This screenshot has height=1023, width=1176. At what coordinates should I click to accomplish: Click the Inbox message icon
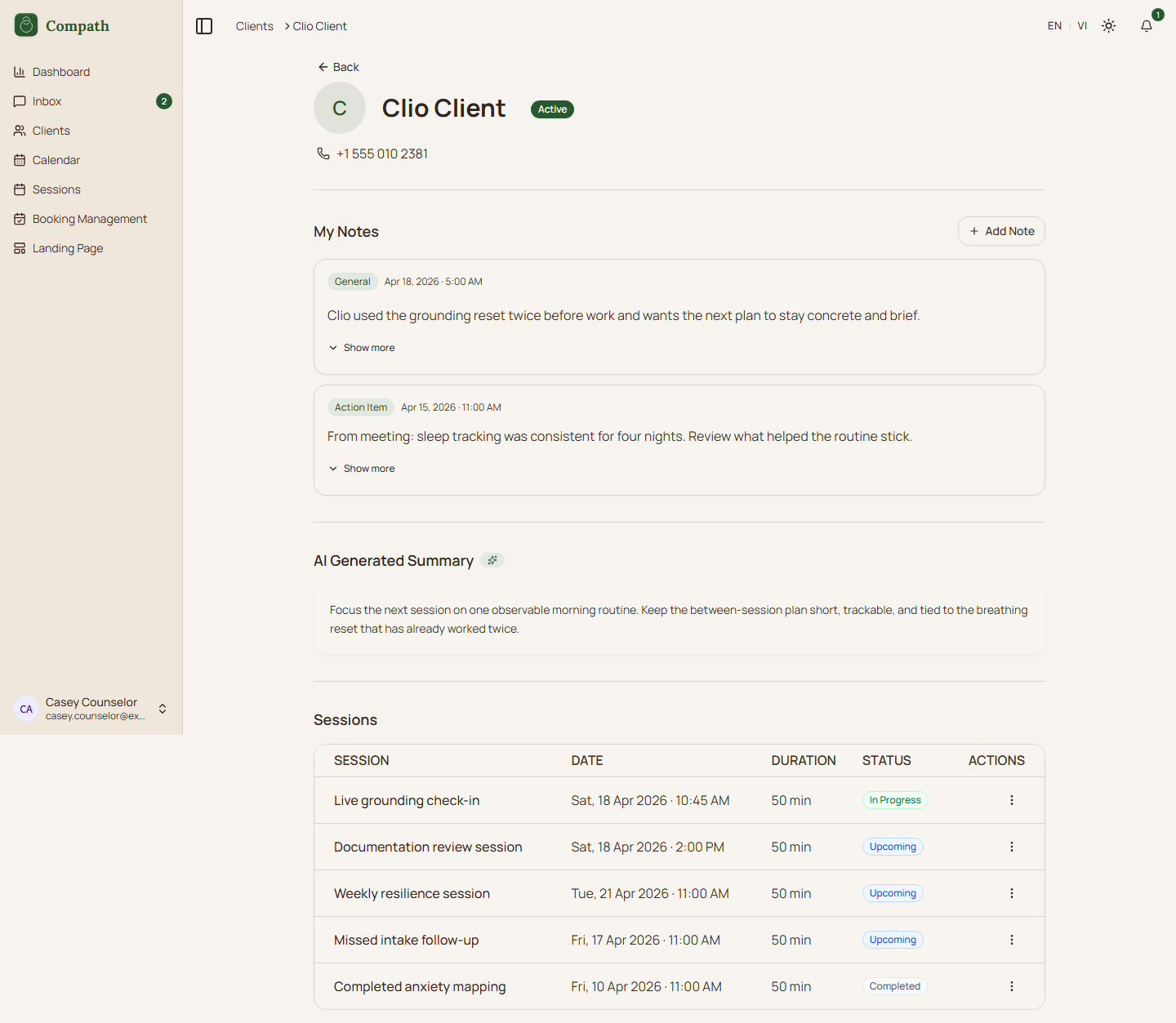pos(20,101)
